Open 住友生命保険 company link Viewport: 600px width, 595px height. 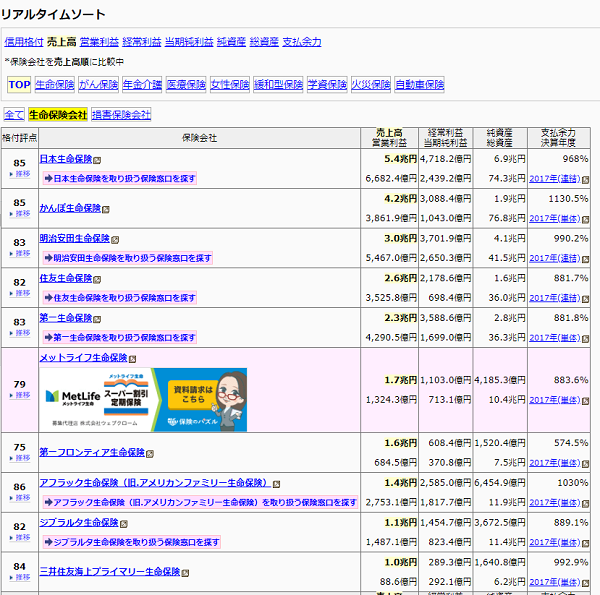(x=66, y=278)
